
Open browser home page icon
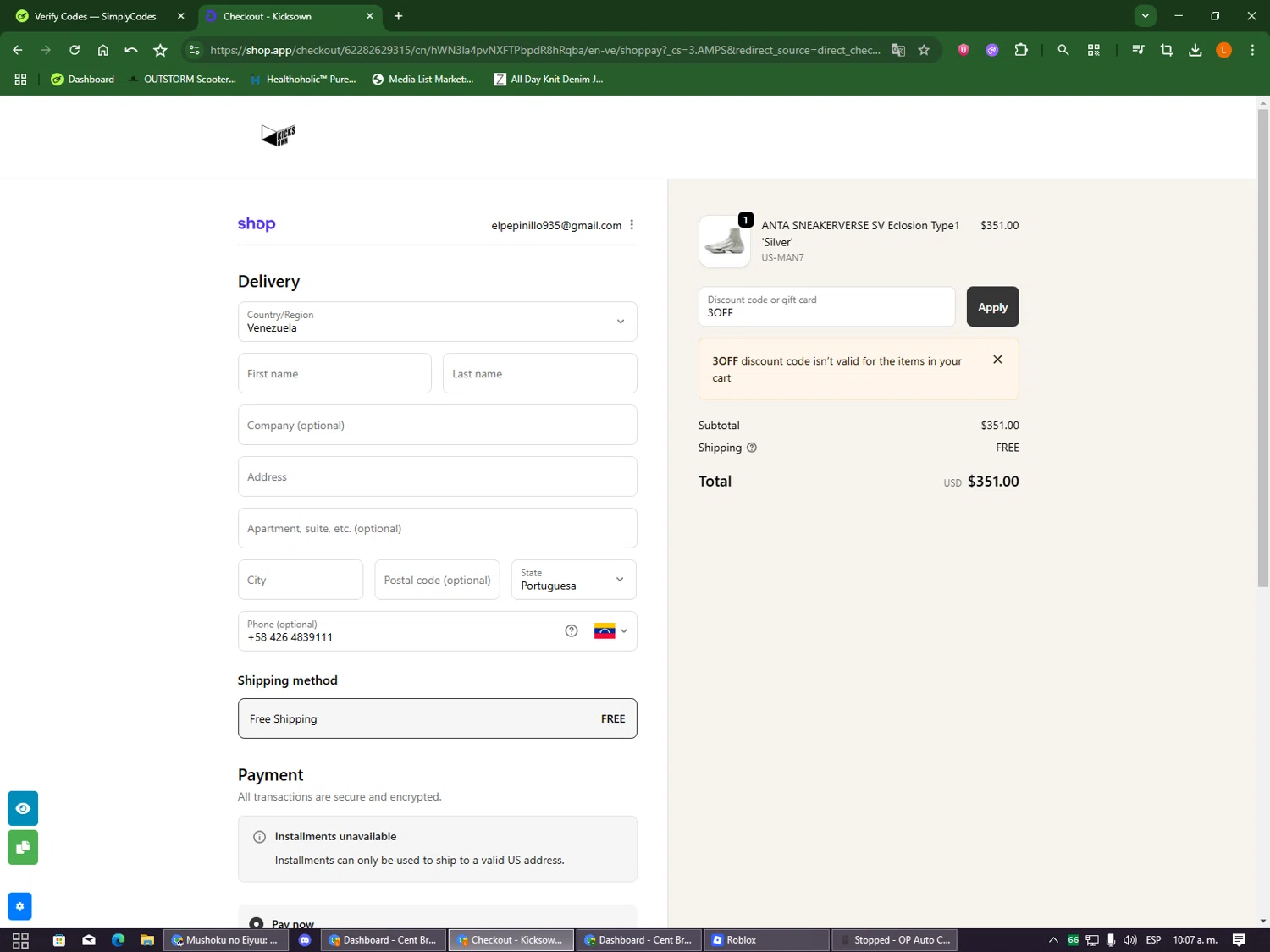point(103,50)
